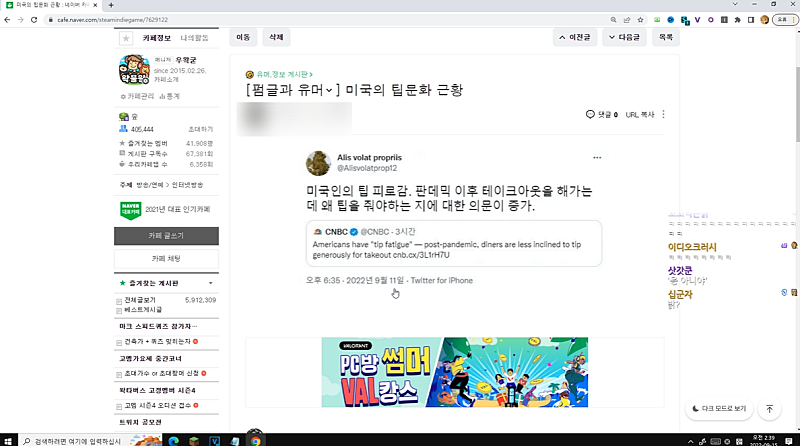This screenshot has height=446, width=800.
Task: Click the browser back arrow
Action: tap(7, 19)
